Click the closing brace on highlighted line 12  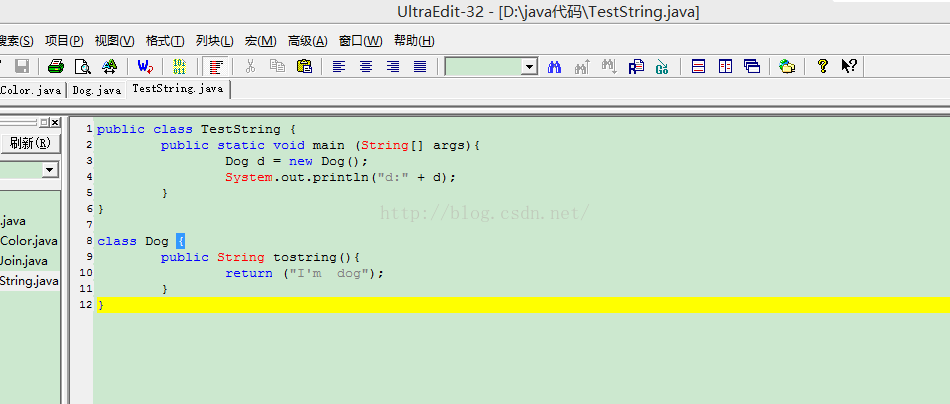coord(101,305)
